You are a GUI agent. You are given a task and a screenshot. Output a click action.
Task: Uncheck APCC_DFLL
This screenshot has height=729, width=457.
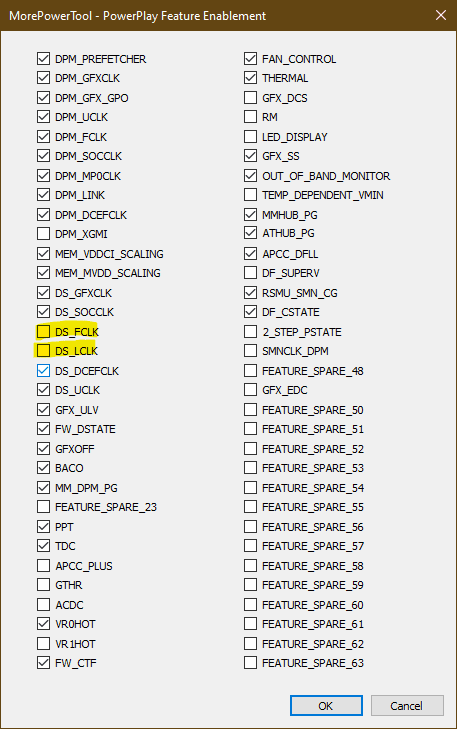[250, 254]
